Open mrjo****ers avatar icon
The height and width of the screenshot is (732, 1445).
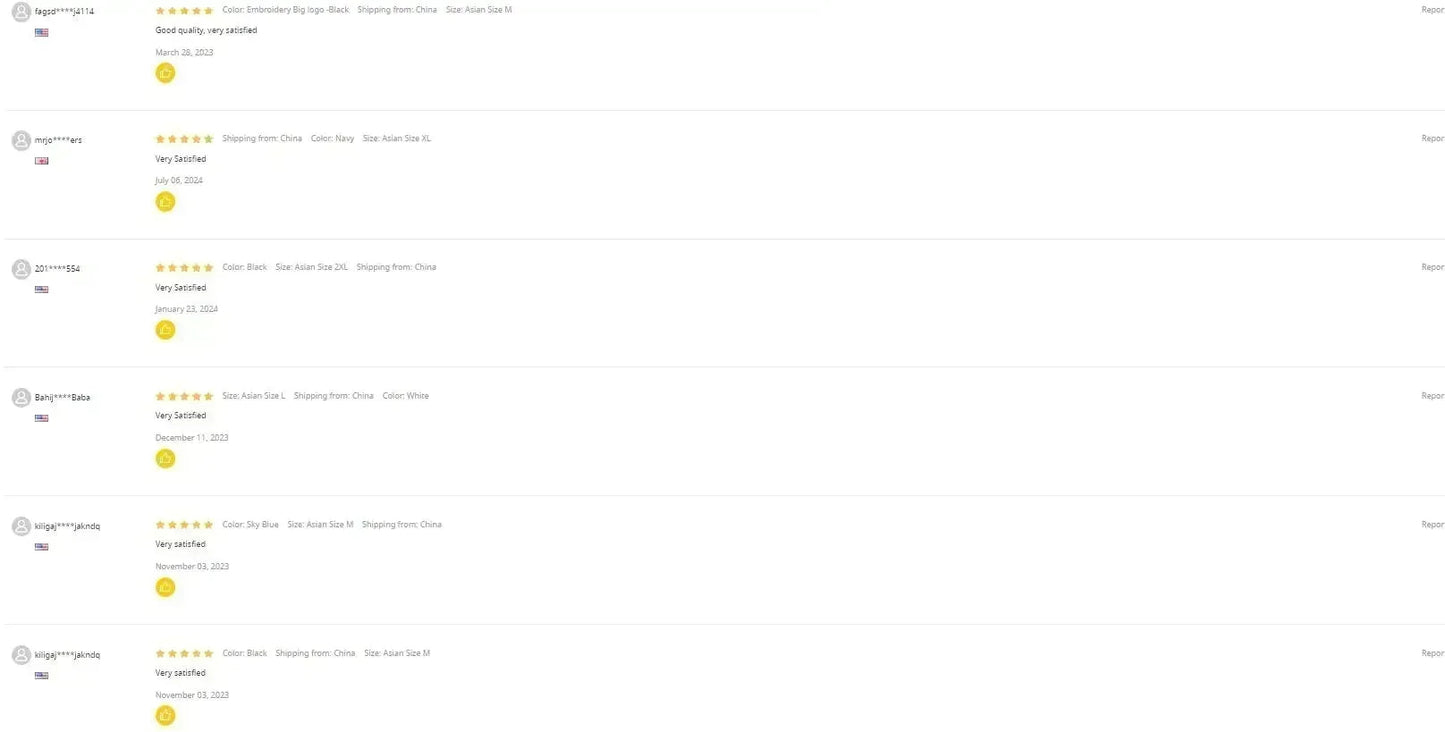[x=21, y=140]
